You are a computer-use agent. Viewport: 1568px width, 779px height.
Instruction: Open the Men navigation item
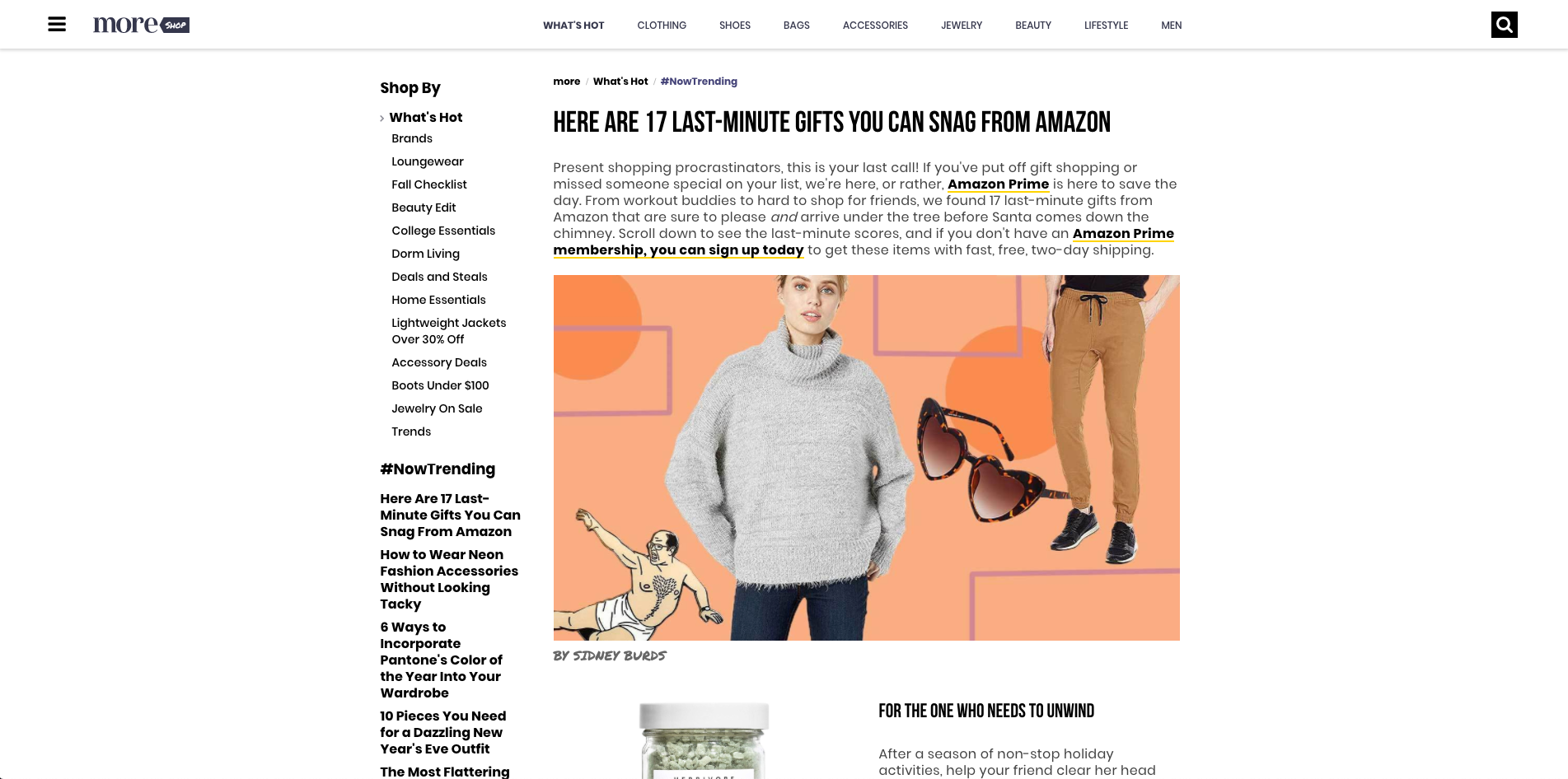(1171, 26)
